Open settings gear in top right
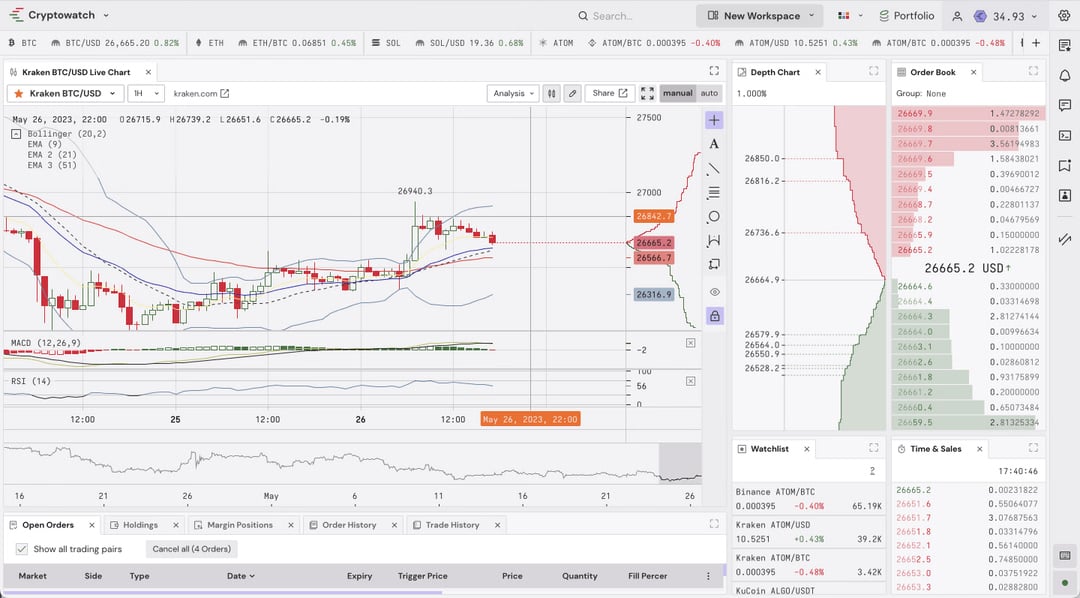The height and width of the screenshot is (598, 1080). [1064, 15]
